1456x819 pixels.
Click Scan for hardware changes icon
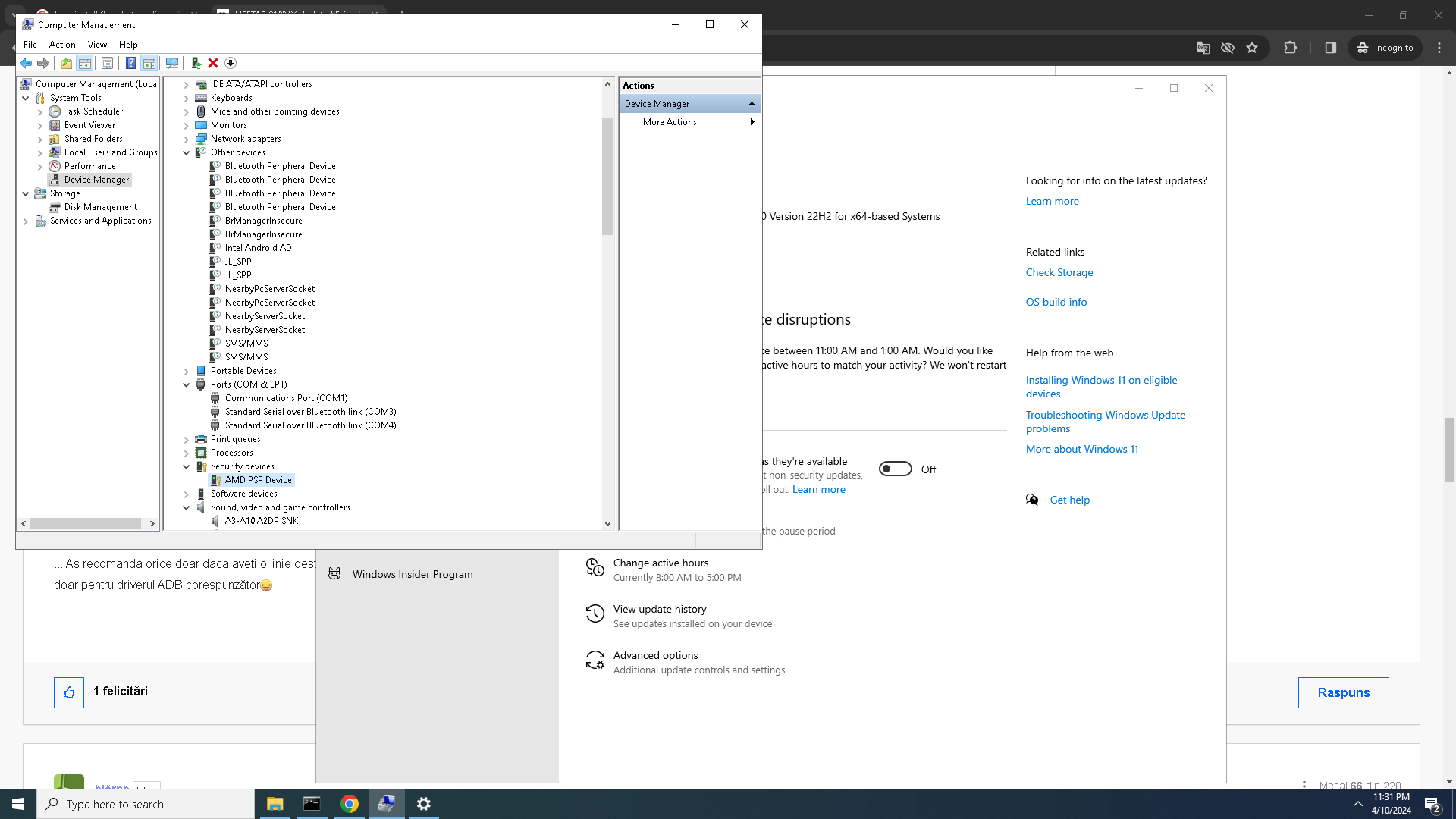click(x=172, y=63)
